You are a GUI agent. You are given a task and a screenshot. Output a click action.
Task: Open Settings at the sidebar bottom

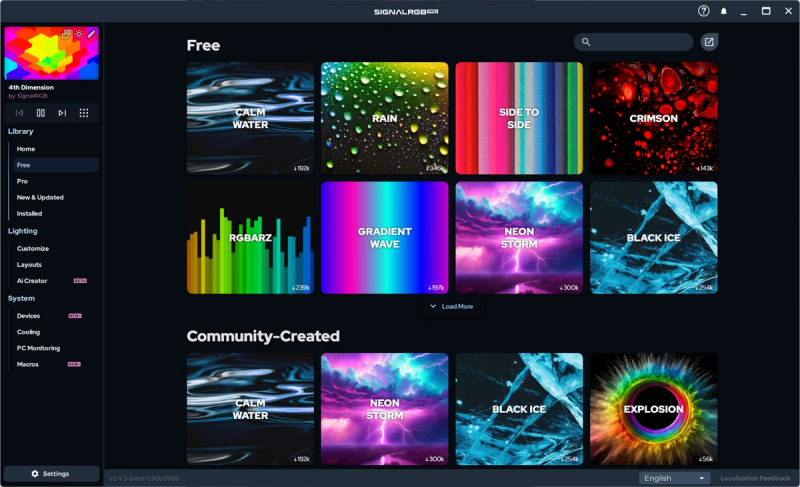pos(51,473)
